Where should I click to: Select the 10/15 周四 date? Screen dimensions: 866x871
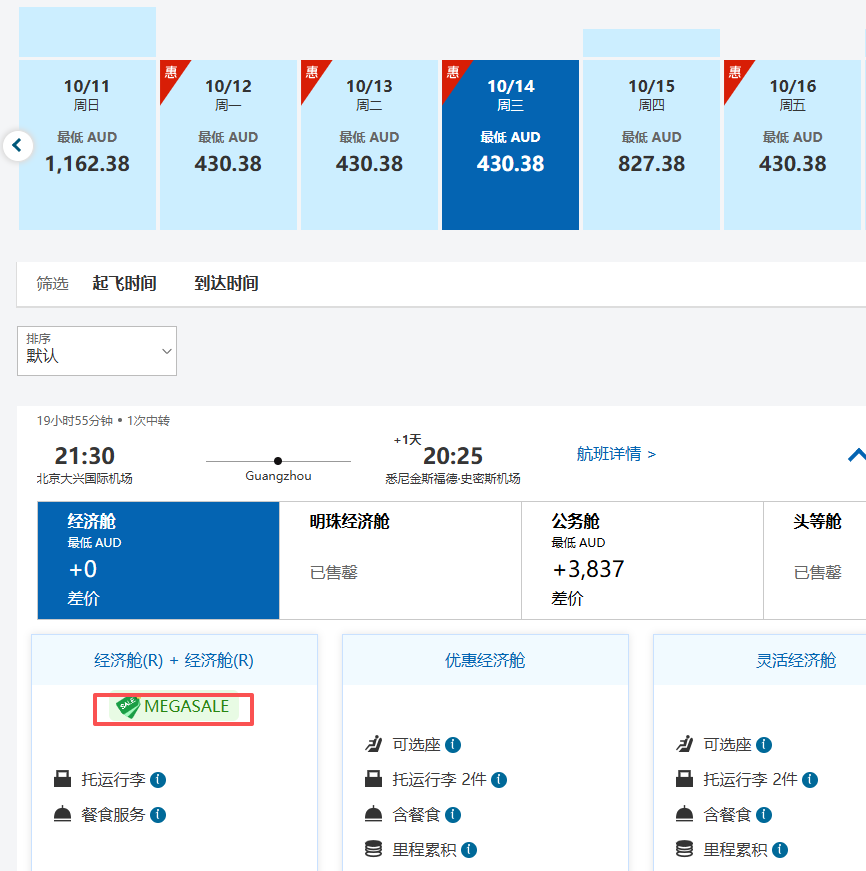pyautogui.click(x=651, y=145)
